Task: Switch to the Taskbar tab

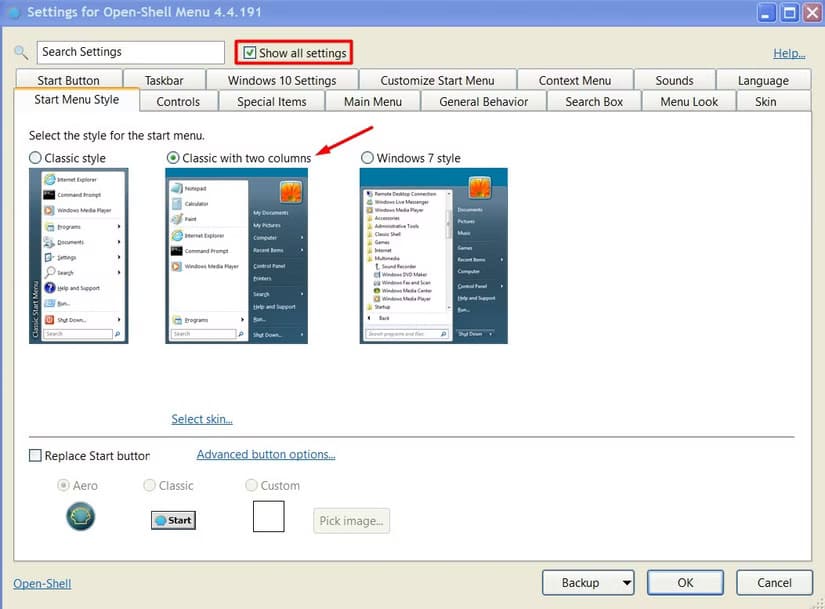Action: click(x=164, y=80)
